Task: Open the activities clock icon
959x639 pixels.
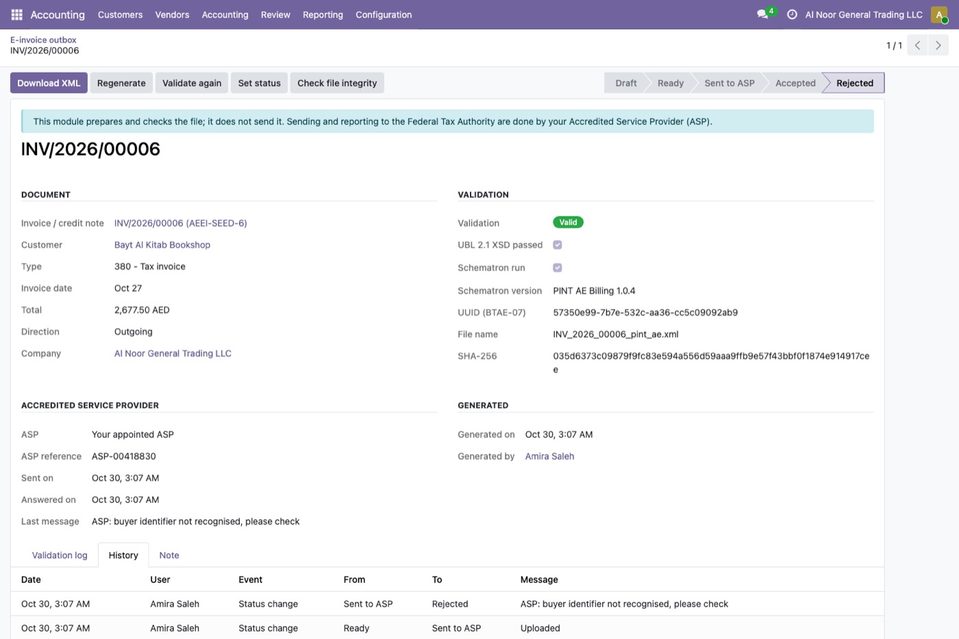Action: coord(791,14)
